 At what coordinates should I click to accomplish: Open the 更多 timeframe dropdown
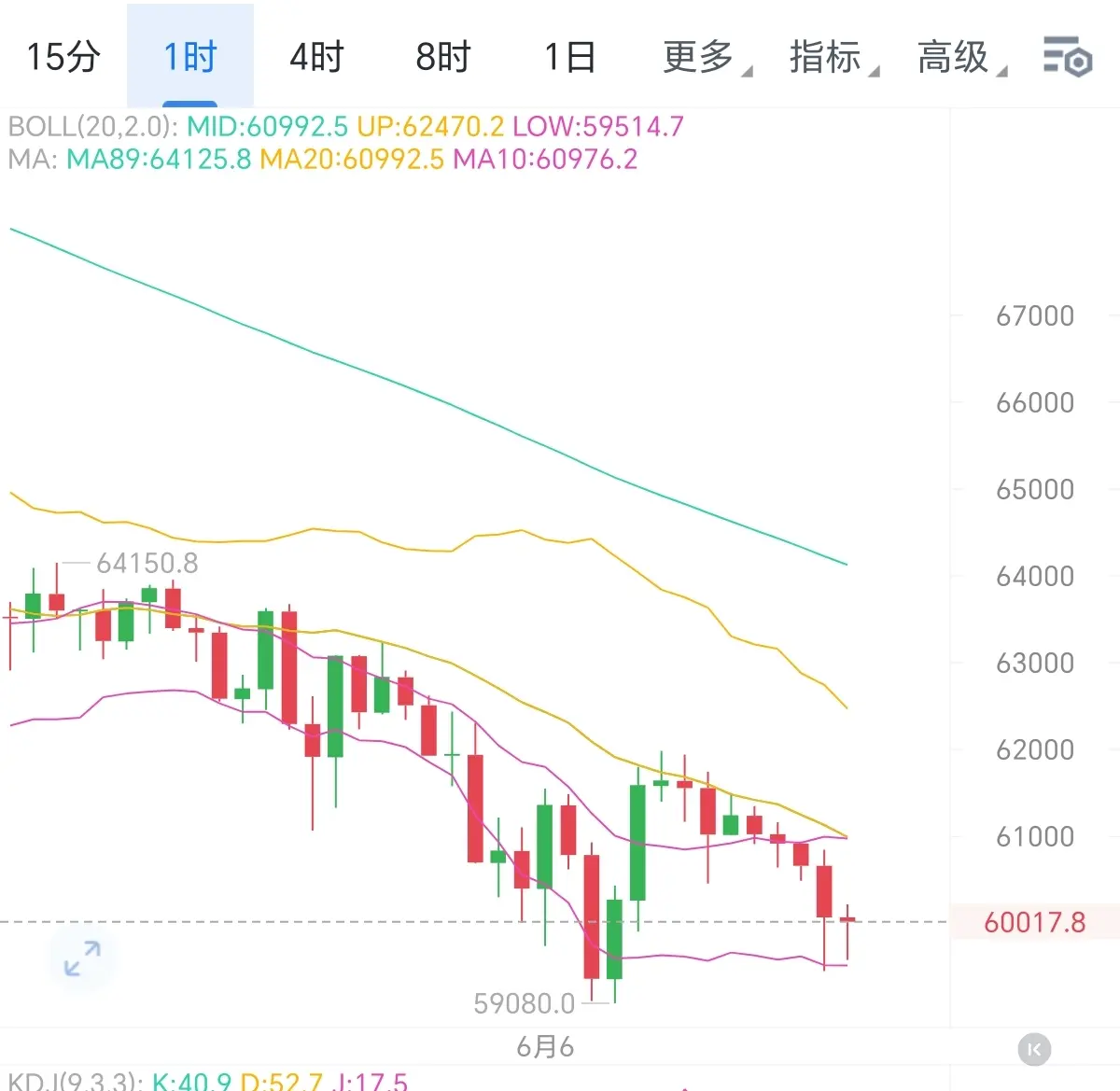pyautogui.click(x=707, y=57)
